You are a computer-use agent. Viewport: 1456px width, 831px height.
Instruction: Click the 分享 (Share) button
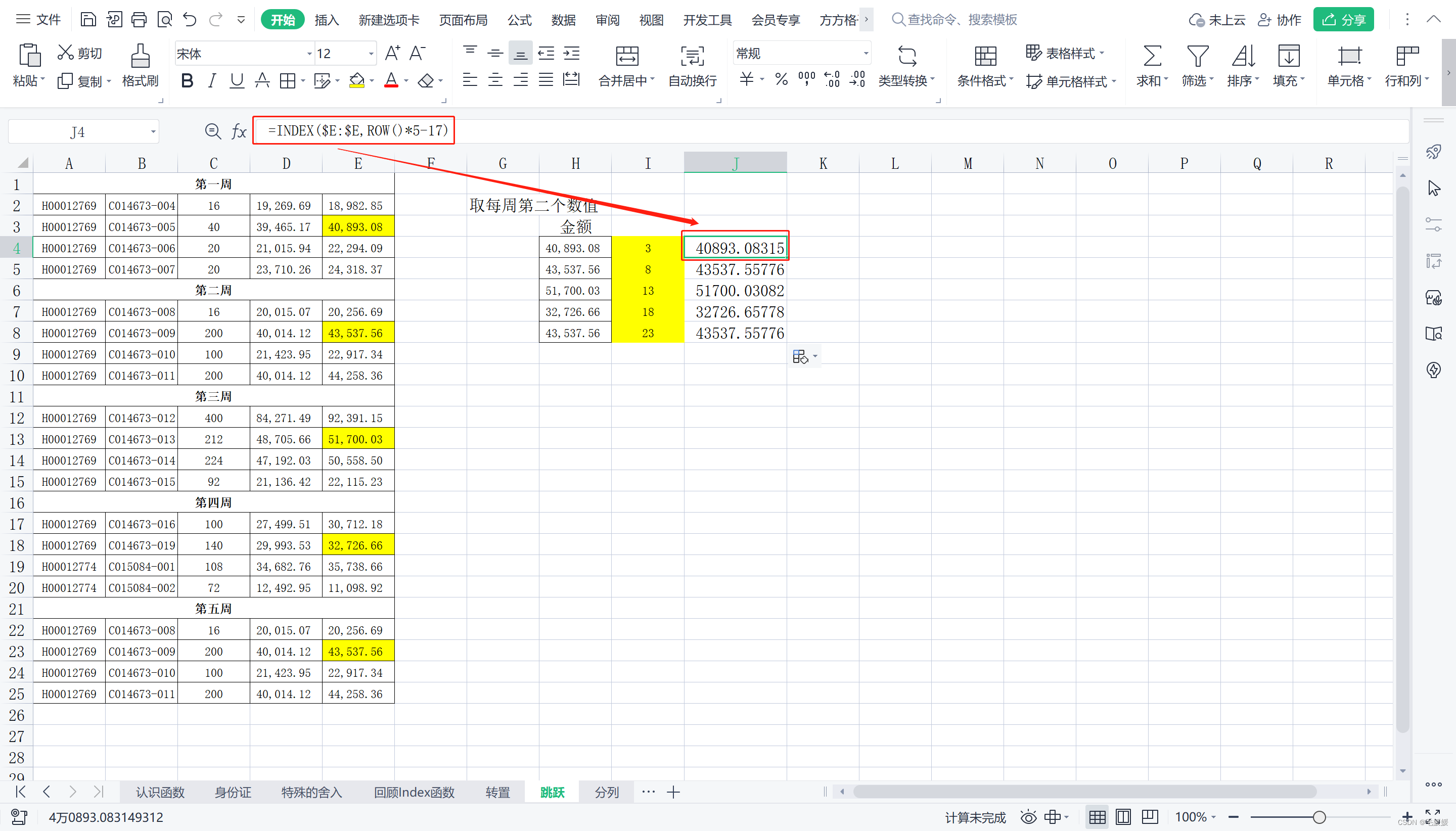coord(1343,20)
